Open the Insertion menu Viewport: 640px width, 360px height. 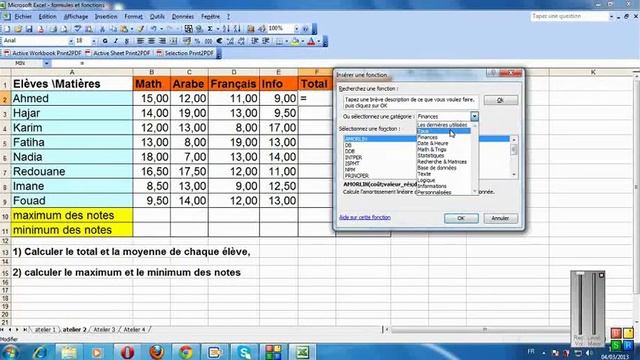[106, 16]
